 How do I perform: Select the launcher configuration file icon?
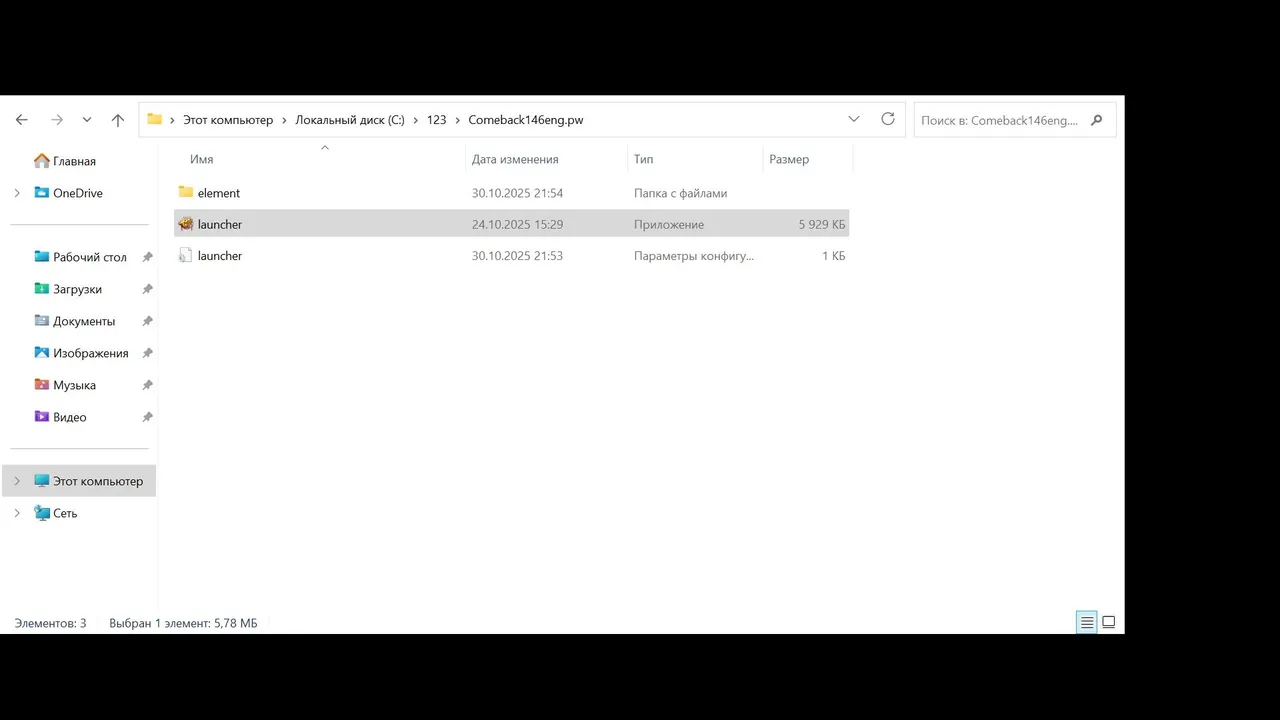click(x=185, y=256)
